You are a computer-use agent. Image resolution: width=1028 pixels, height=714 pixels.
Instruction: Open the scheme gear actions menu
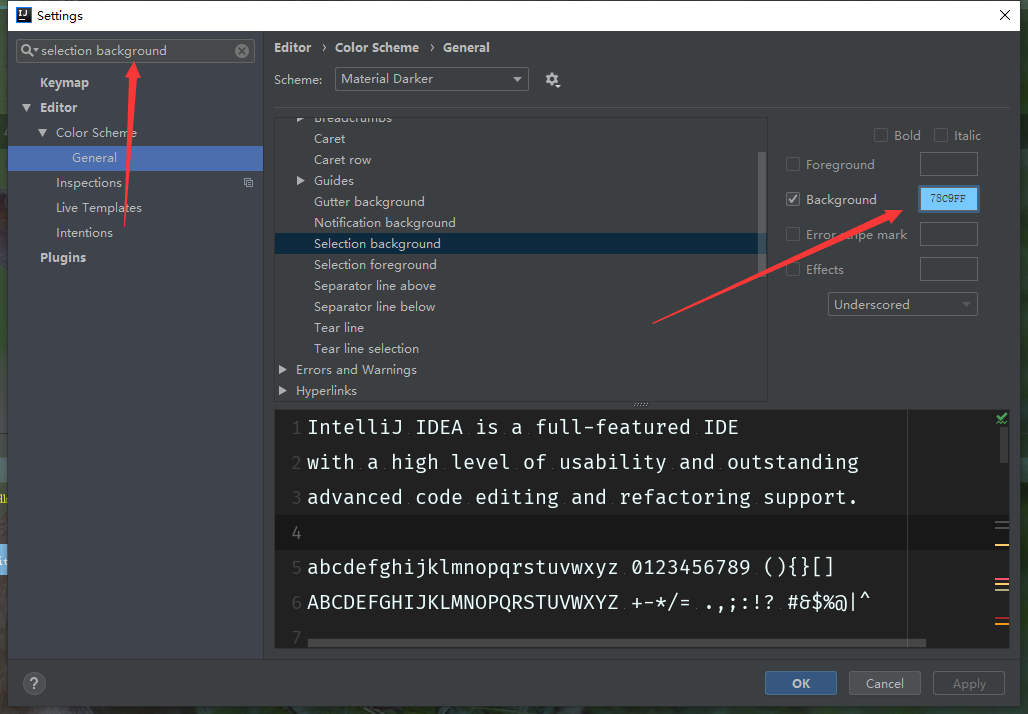(x=553, y=80)
